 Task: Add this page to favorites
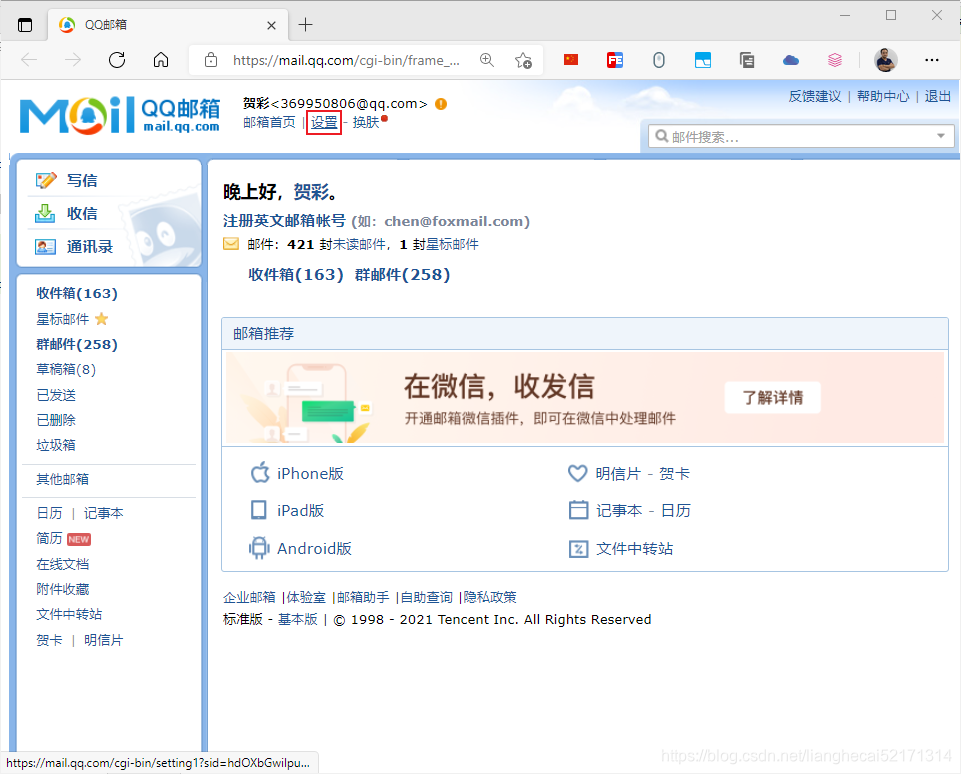coord(523,60)
